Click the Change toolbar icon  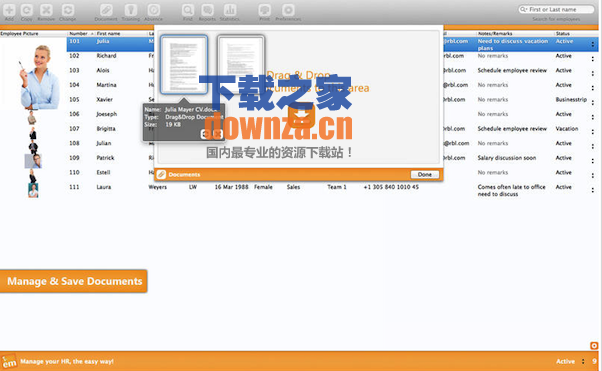[68, 10]
